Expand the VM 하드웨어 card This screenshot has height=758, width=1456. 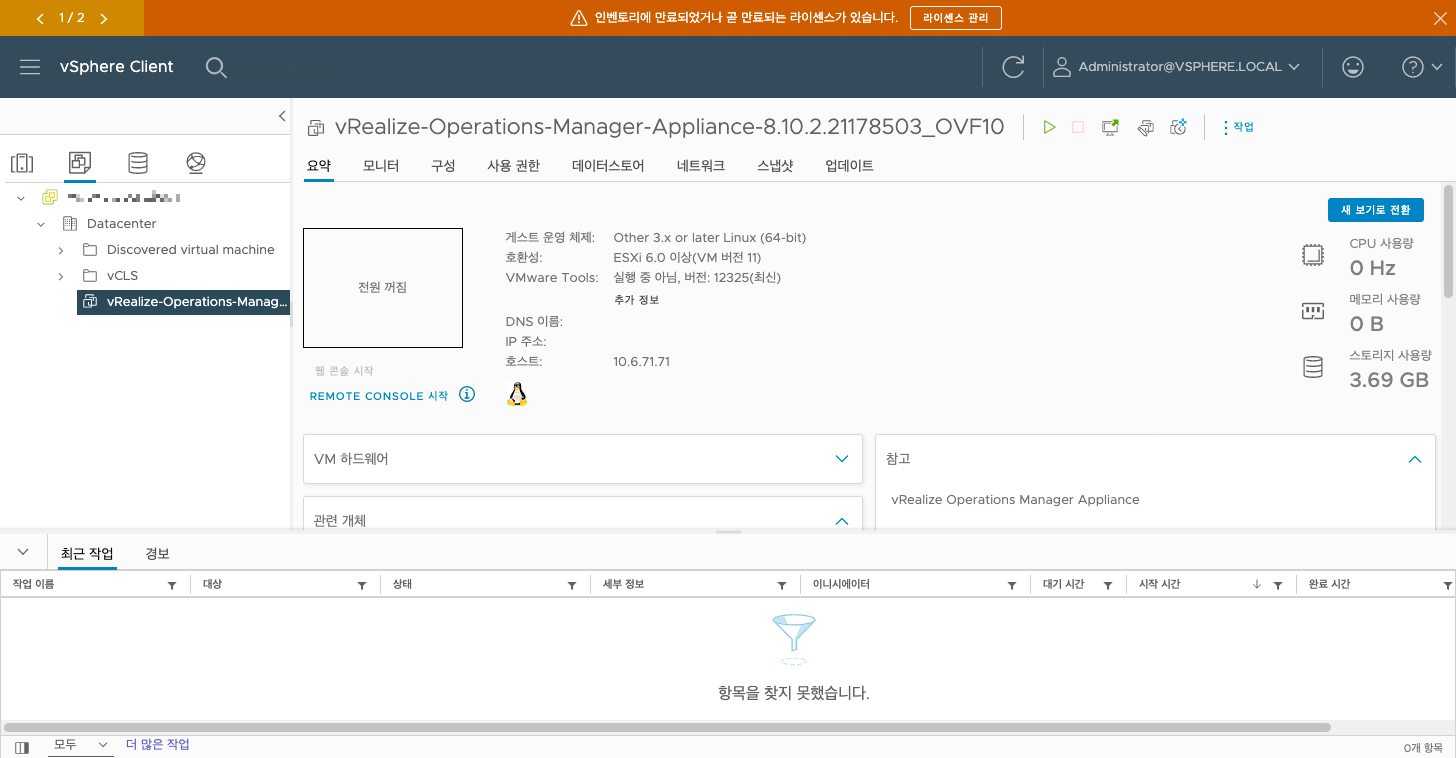click(842, 459)
